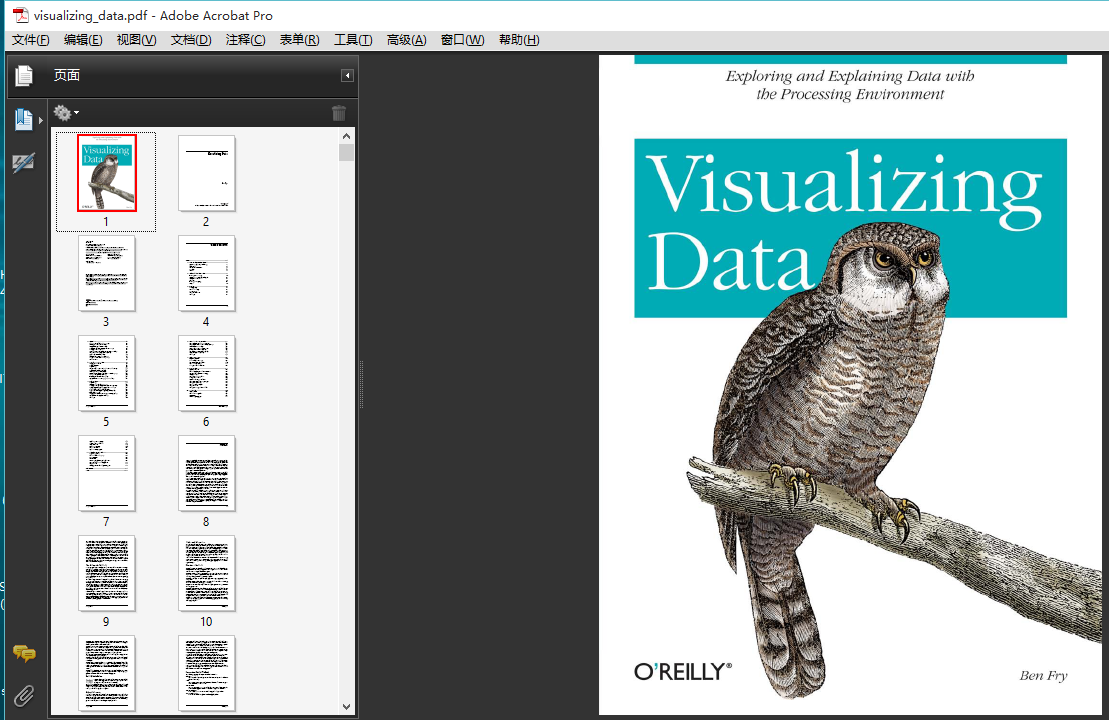Select page 9 thumbnail
1109x720 pixels.
coord(107,573)
